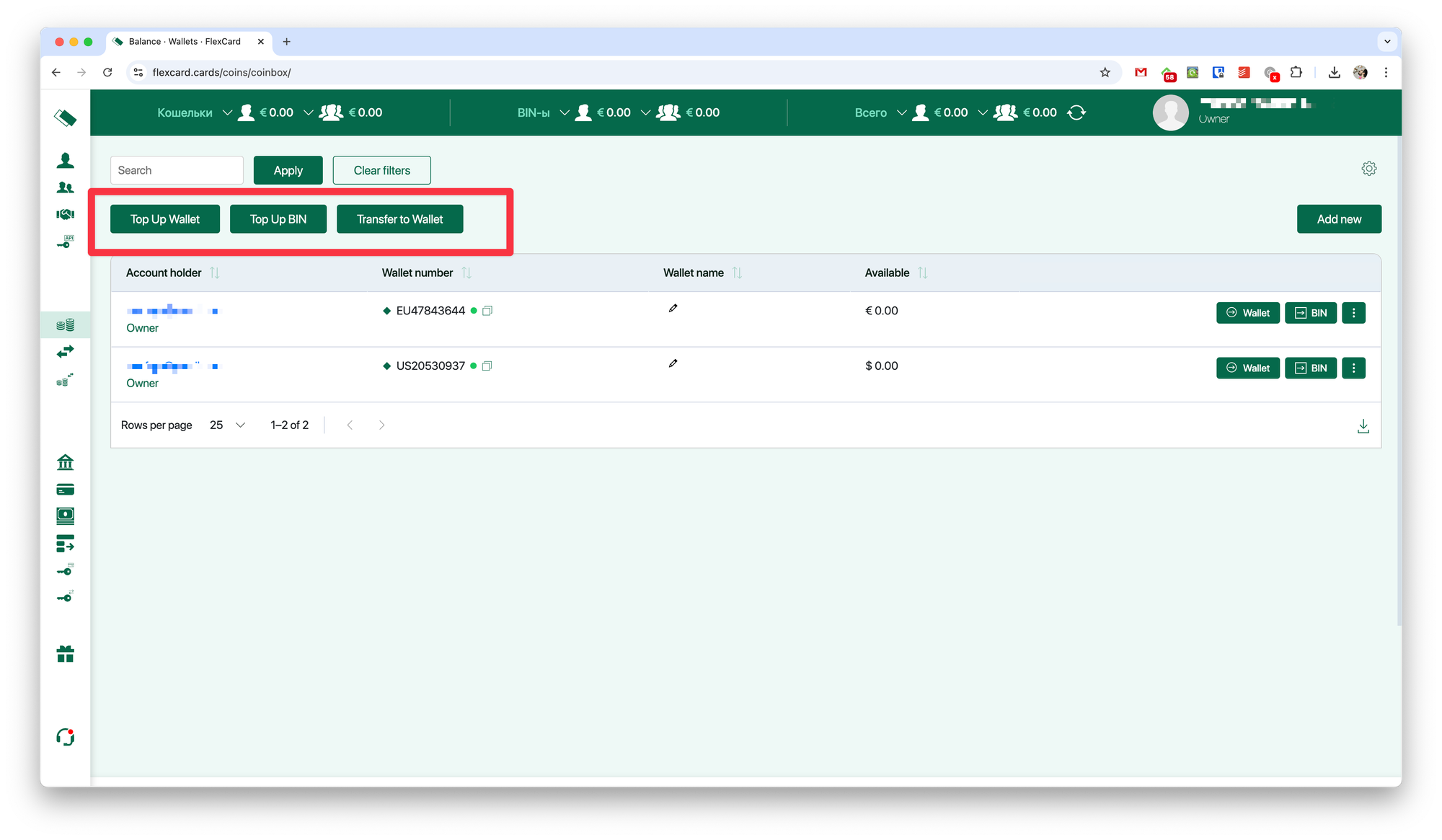Sort by Available column

922,273
